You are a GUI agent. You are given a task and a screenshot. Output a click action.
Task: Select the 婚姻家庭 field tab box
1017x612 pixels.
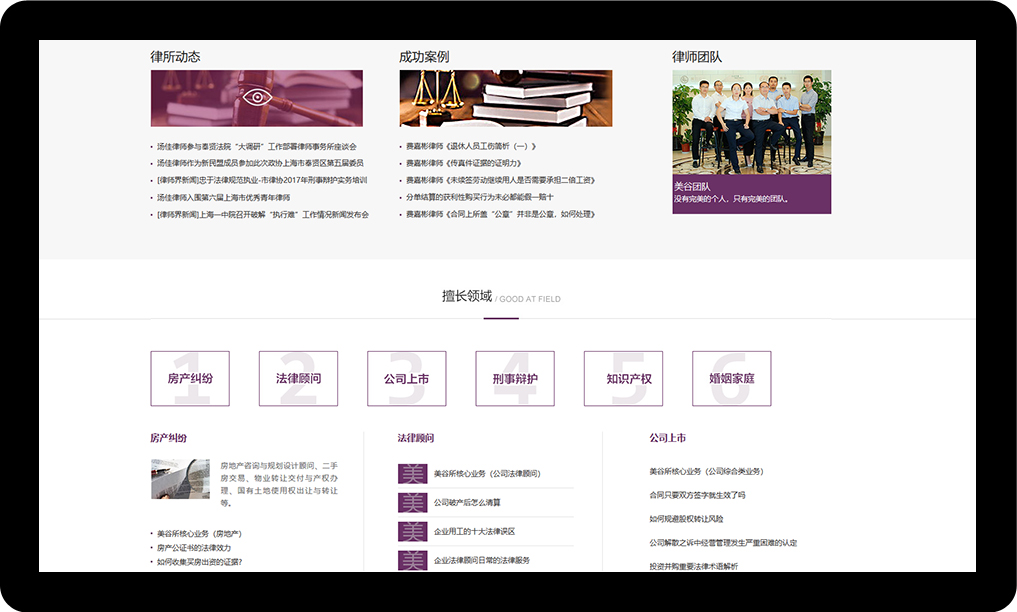pyautogui.click(x=732, y=379)
